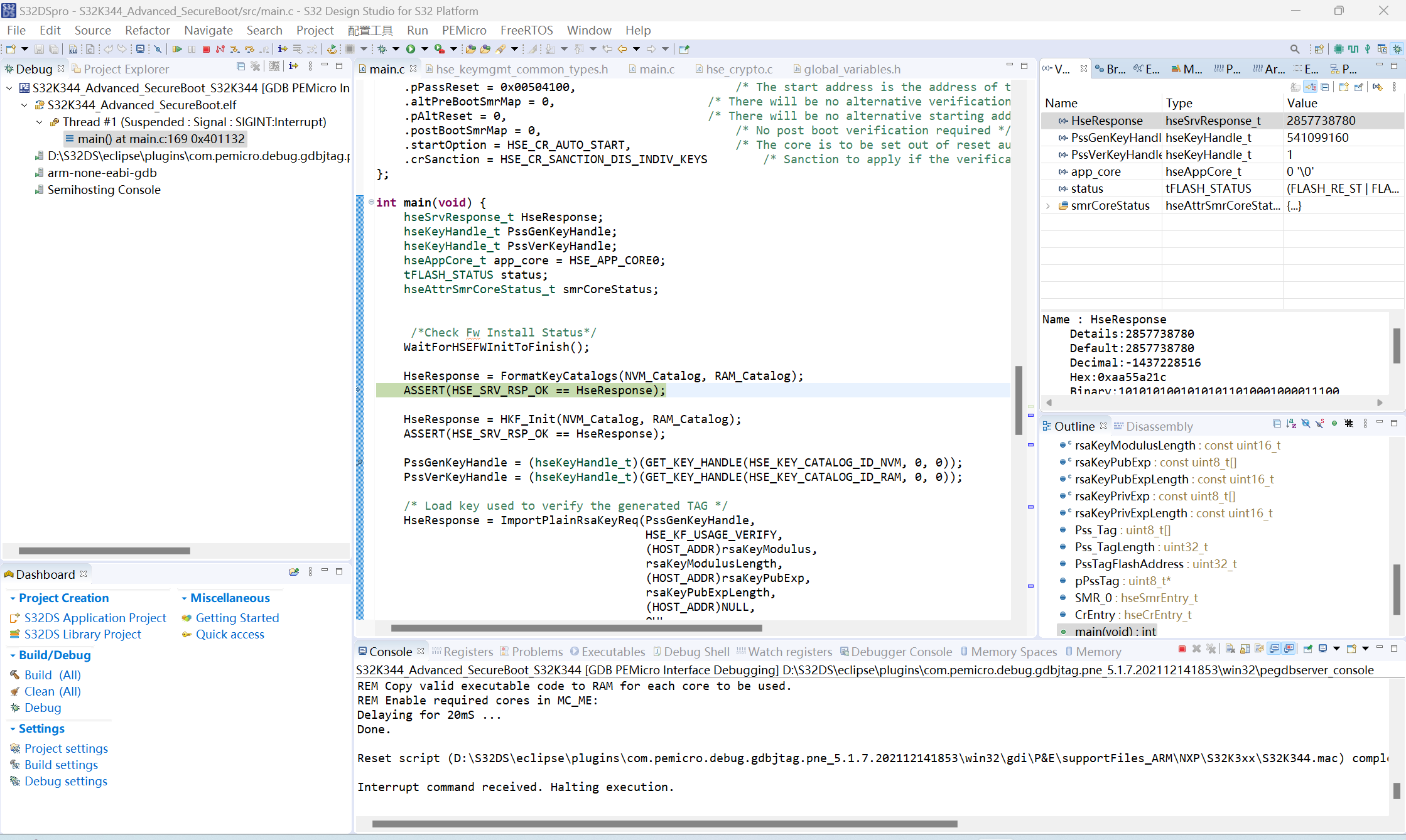Click the Disconnect debugger icon
The width and height of the screenshot is (1406, 840).
point(220,49)
